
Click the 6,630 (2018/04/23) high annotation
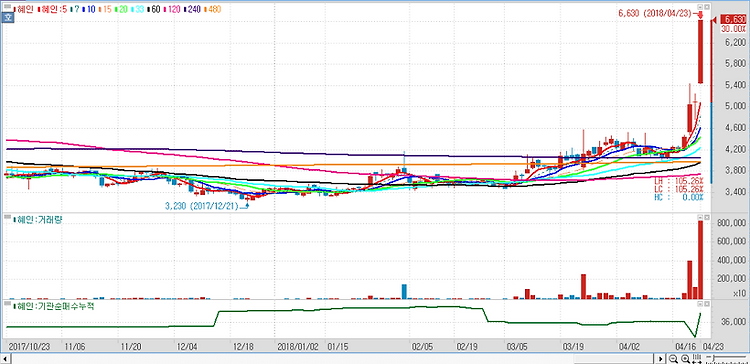[x=655, y=14]
